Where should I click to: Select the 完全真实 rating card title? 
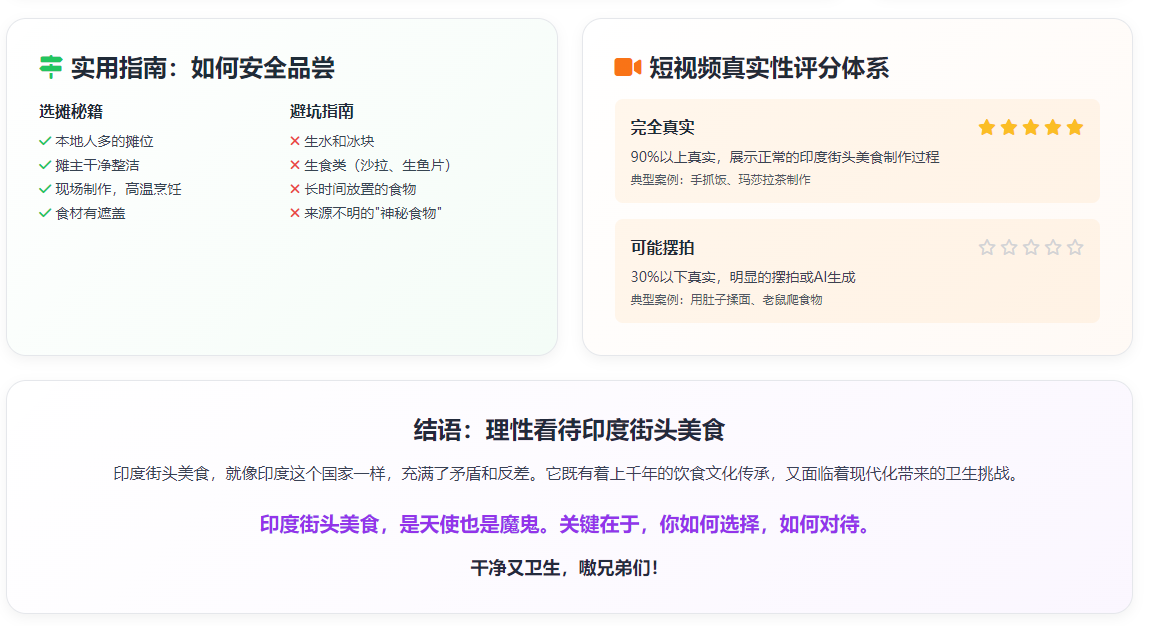[662, 127]
